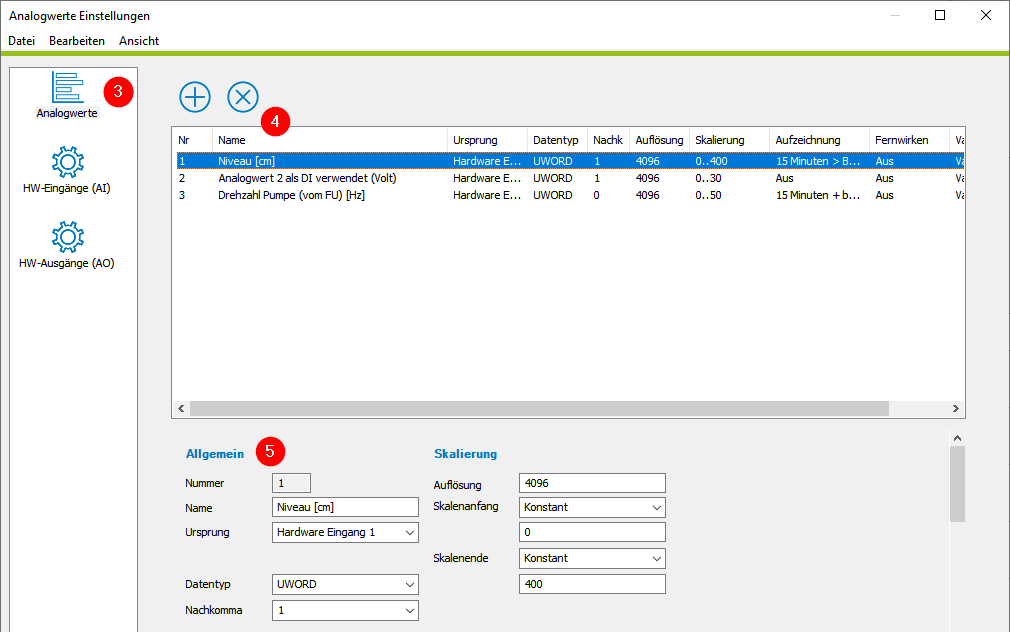1010x632 pixels.
Task: Open HW-Eingänge (AI) settings gear
Action: [x=68, y=162]
